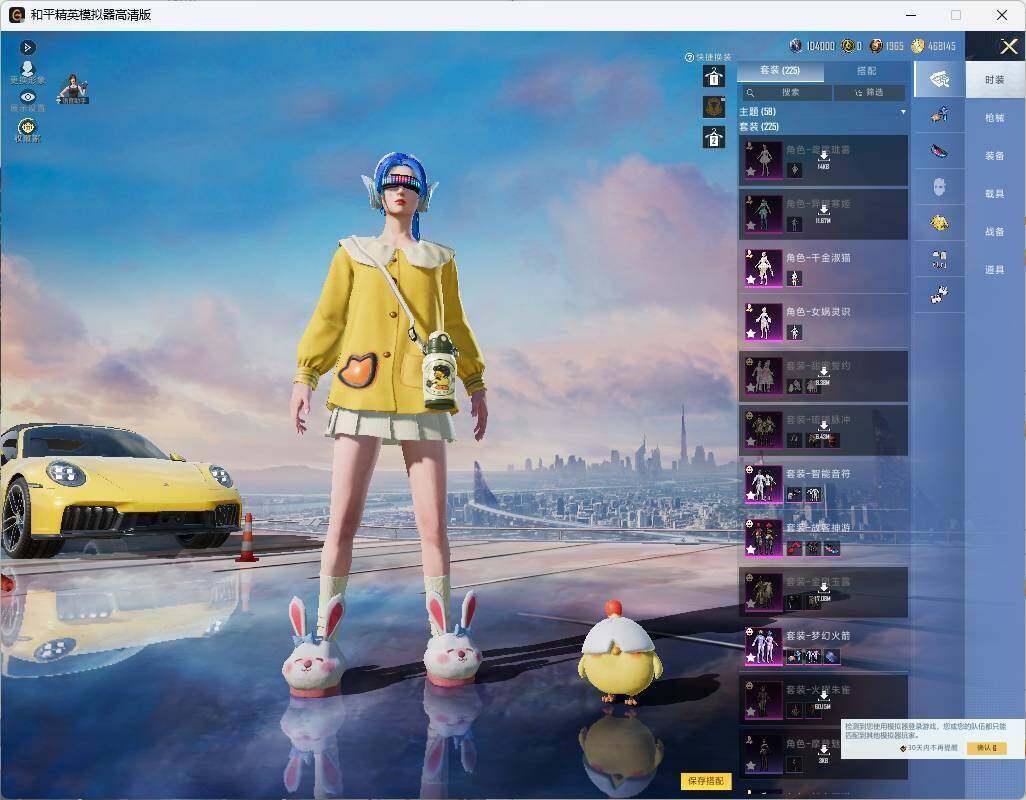Check the 30天内不再提醒 checkbox
1026x800 pixels.
[903, 748]
